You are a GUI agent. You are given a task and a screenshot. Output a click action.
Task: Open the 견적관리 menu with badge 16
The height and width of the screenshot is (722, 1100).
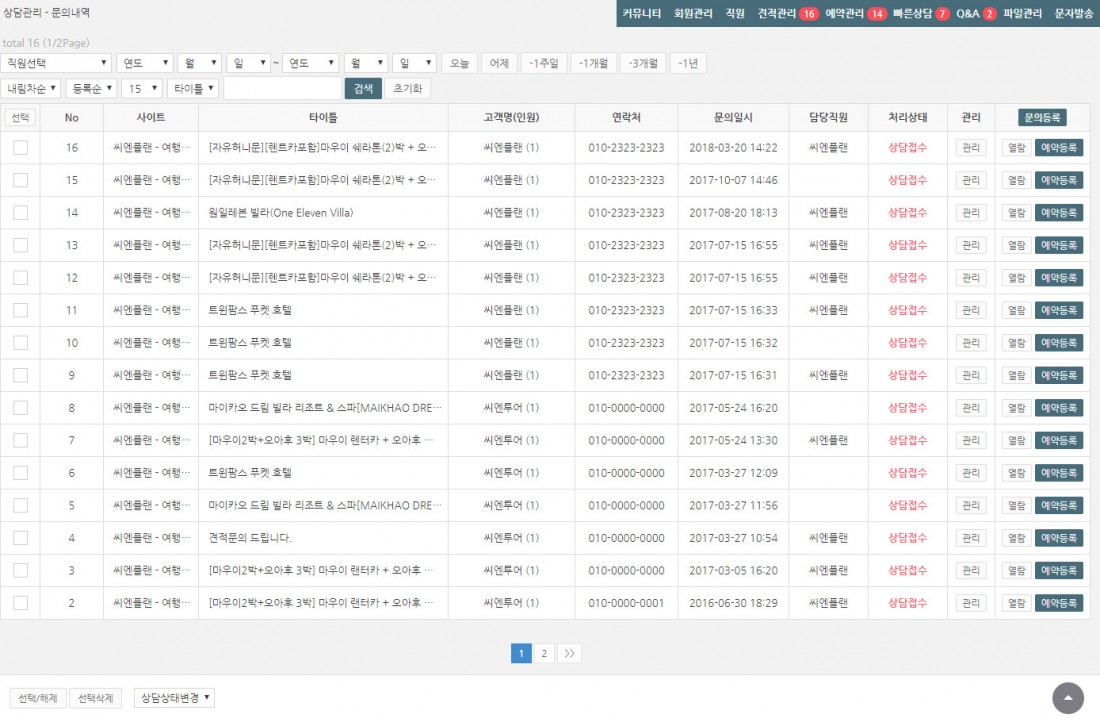point(787,13)
